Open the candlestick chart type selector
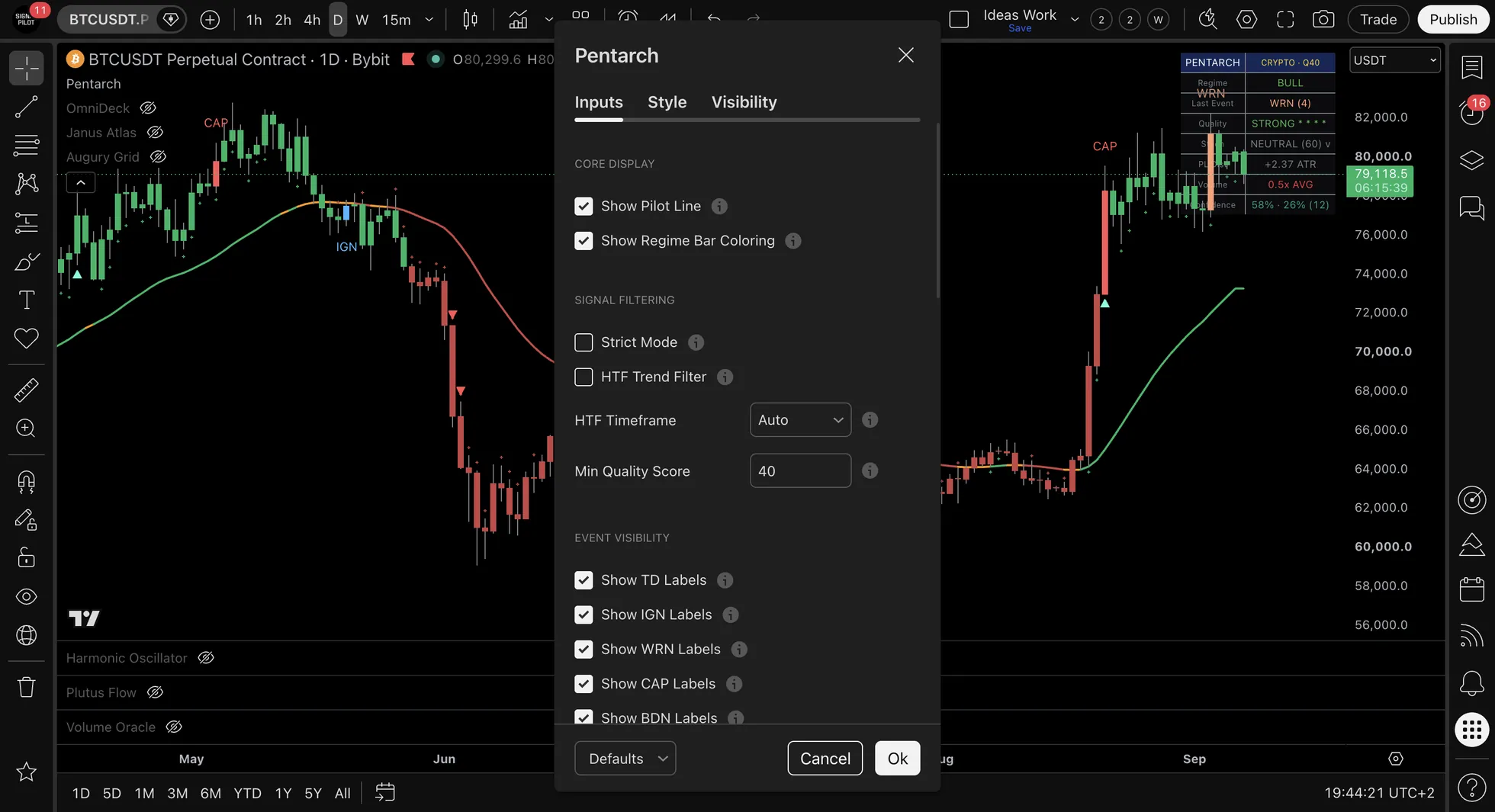Screen dimensions: 1495x812 (470, 19)
